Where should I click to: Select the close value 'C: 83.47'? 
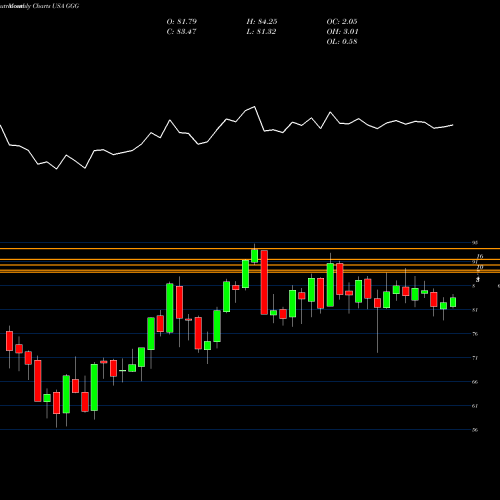(181, 32)
